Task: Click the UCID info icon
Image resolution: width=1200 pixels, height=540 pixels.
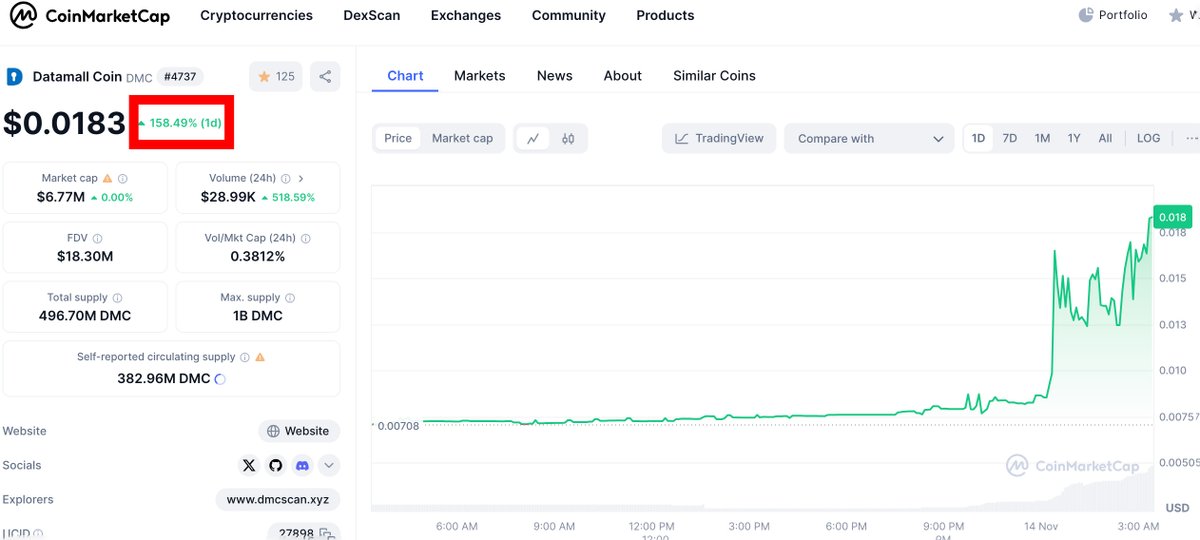Action: click(39, 534)
